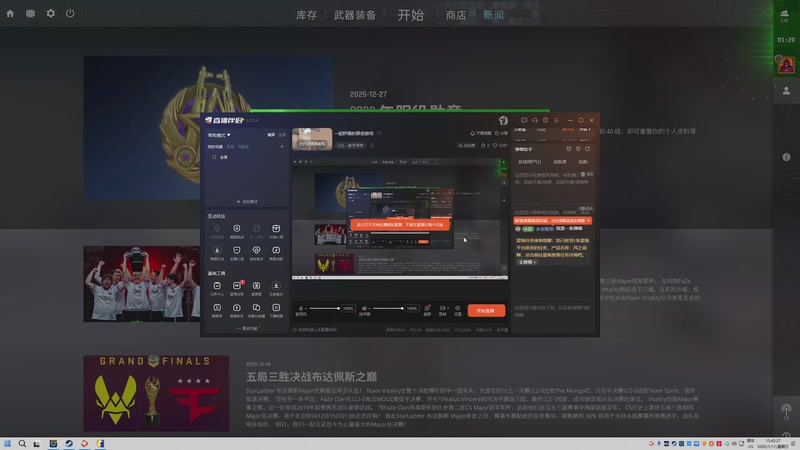Open Windows taskbar search
800x450 pixels.
click(x=22, y=443)
